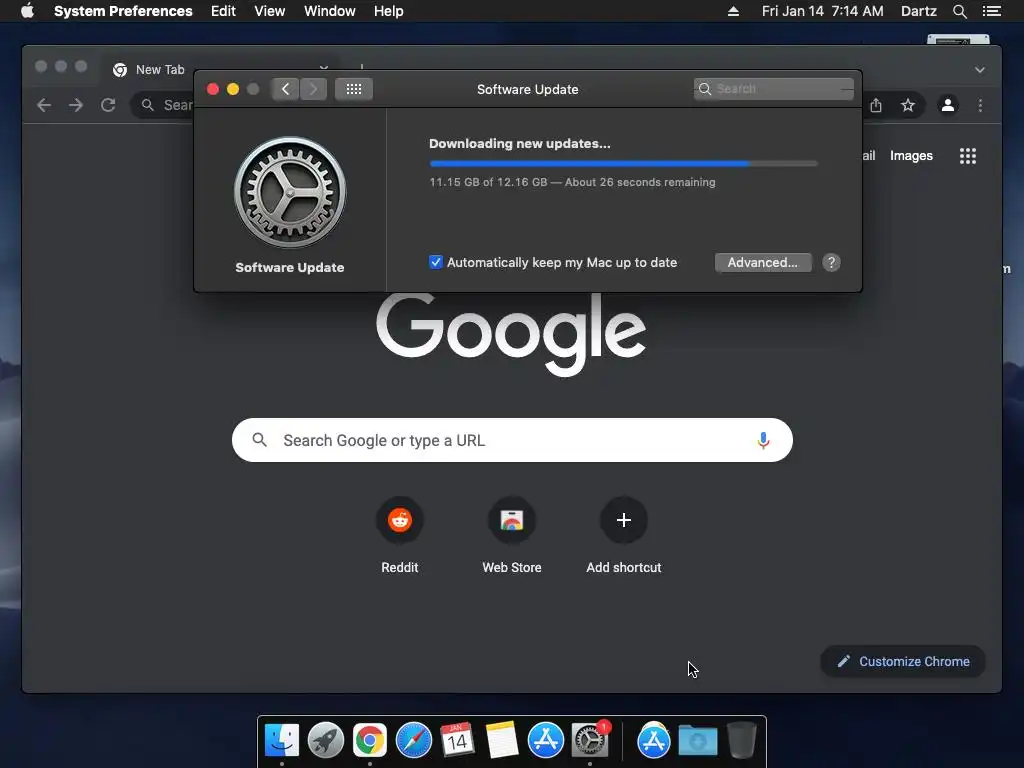Start voice search with microphone
Image resolution: width=1024 pixels, height=768 pixels.
[x=763, y=440]
